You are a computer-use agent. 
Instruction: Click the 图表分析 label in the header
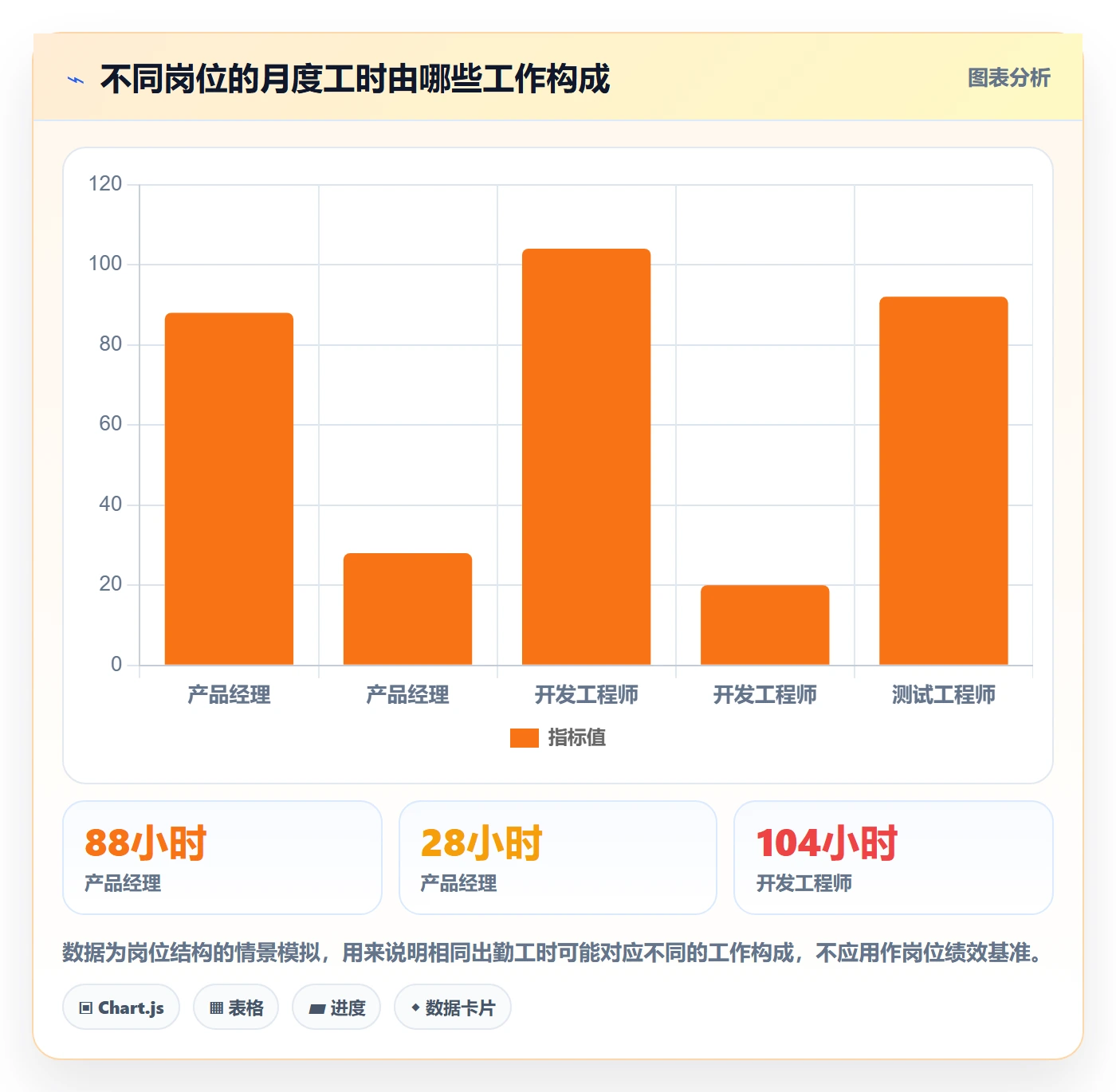click(1008, 78)
